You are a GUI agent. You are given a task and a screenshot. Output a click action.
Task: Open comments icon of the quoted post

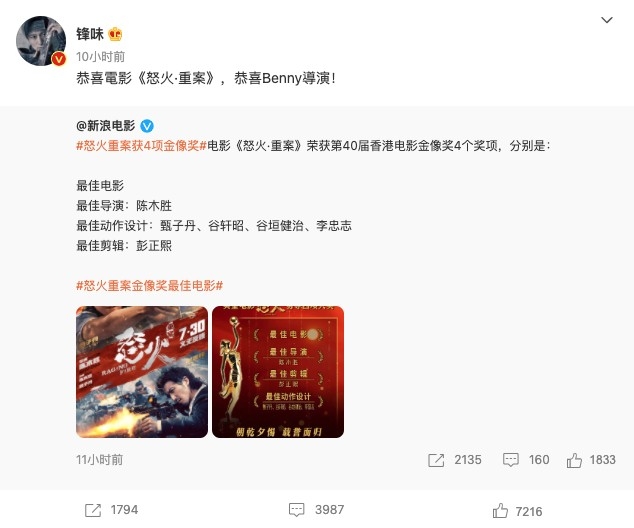(510, 460)
